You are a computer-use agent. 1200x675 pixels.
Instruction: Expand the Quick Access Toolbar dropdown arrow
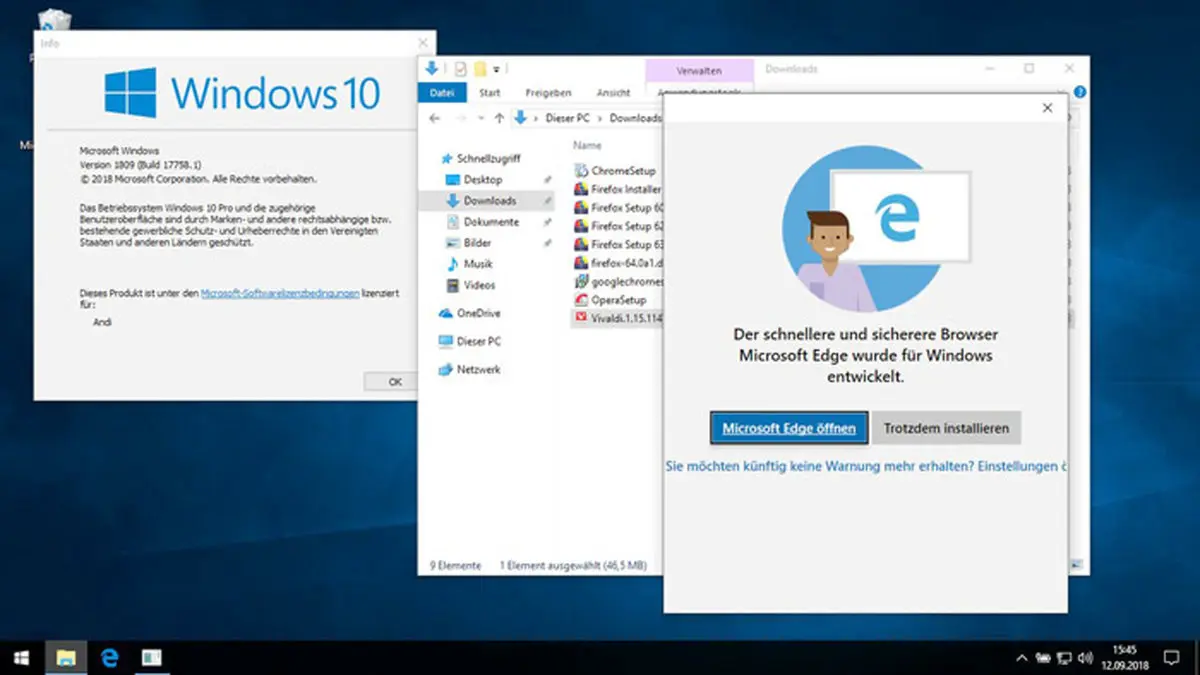[497, 69]
